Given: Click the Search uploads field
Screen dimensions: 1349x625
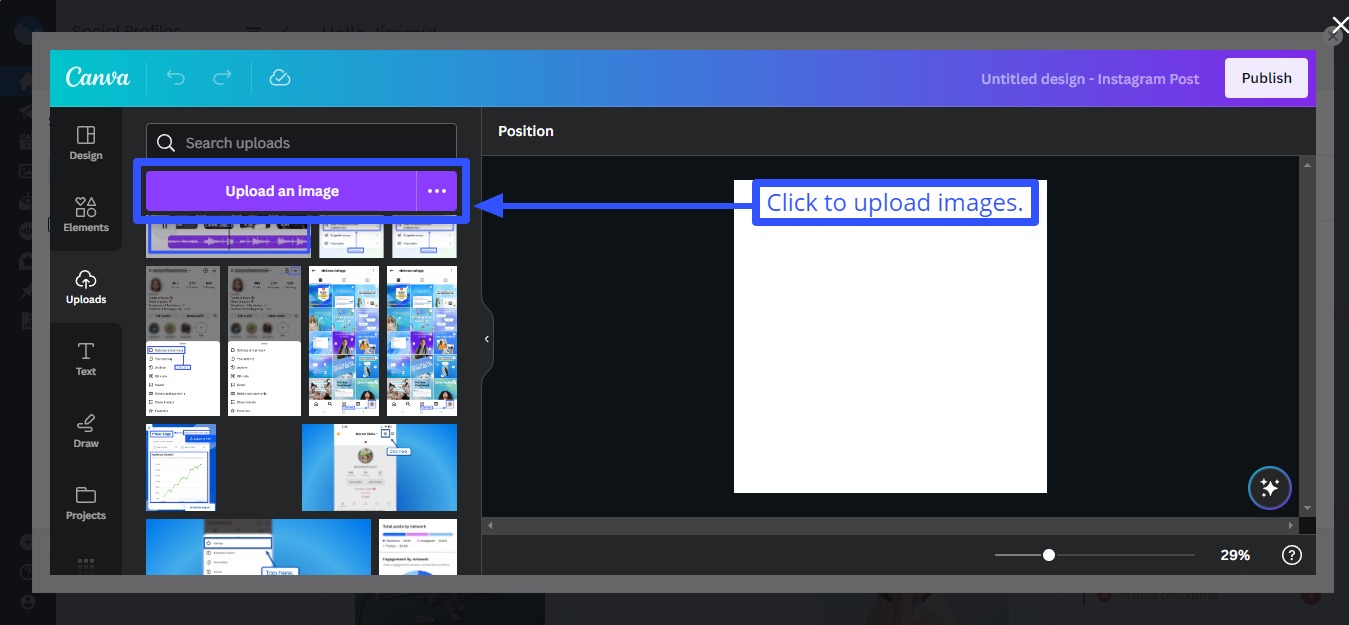Looking at the screenshot, I should coord(300,142).
